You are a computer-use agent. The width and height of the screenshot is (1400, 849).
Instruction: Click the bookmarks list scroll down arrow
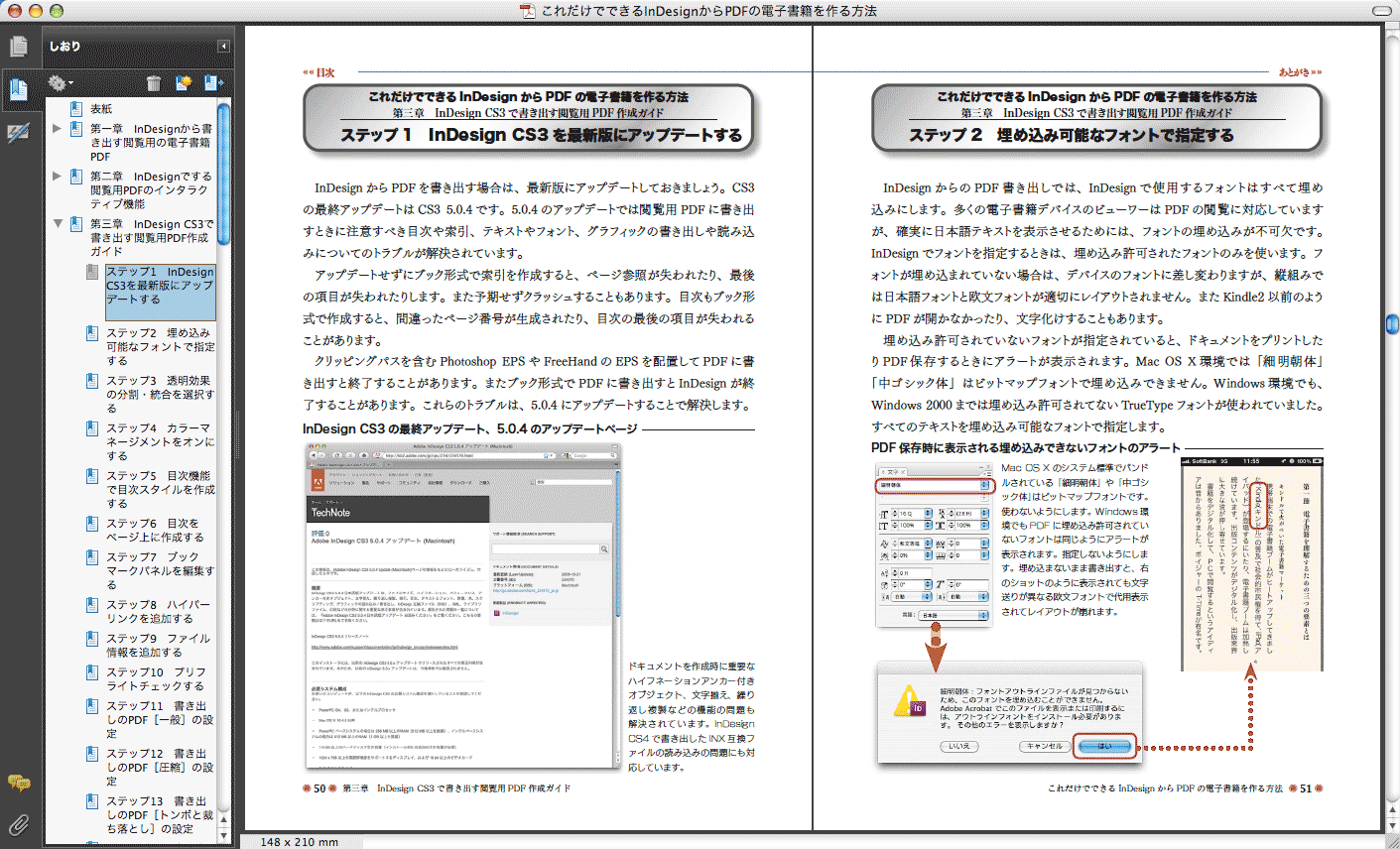[x=223, y=835]
